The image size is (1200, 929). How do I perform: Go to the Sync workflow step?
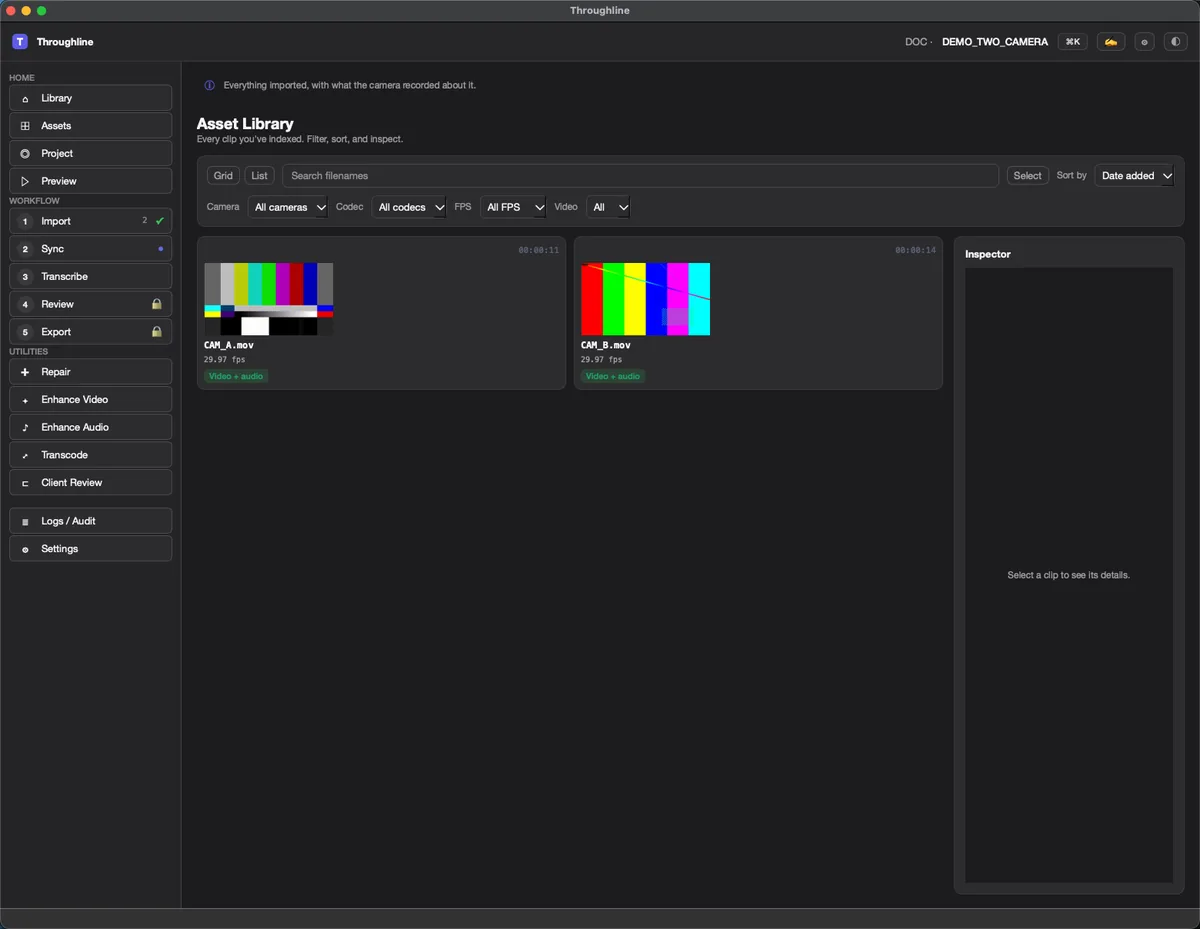[x=91, y=249]
